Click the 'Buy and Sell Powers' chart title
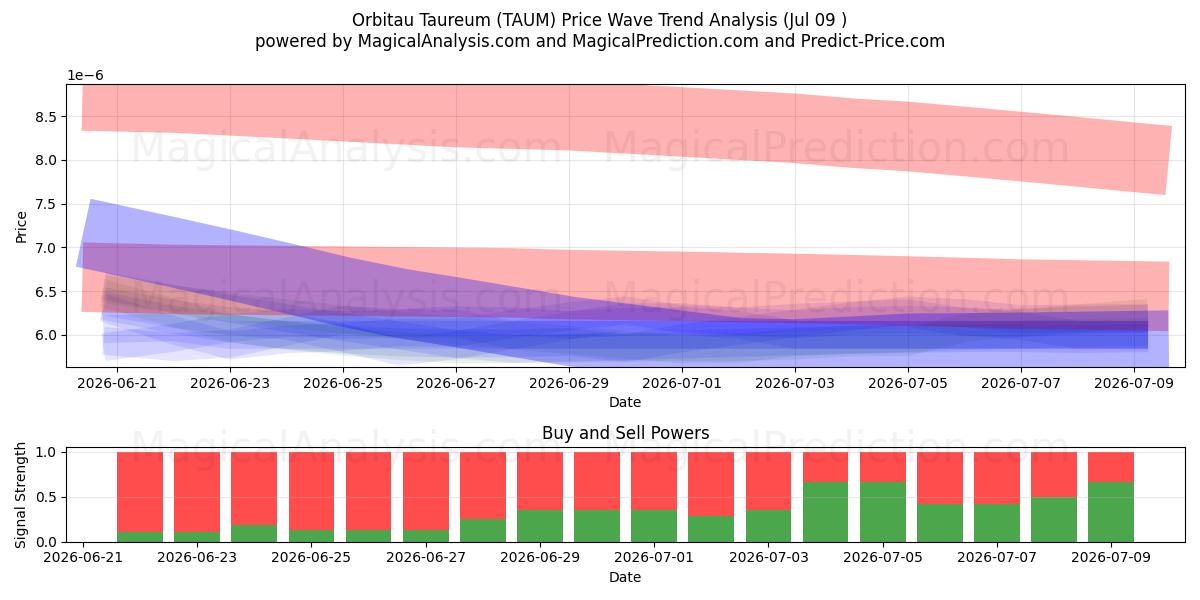The image size is (1200, 600). coord(625,433)
